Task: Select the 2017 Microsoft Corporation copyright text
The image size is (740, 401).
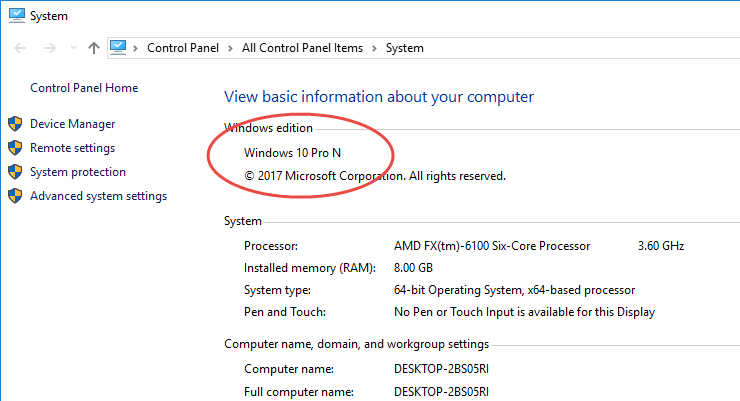Action: (375, 176)
